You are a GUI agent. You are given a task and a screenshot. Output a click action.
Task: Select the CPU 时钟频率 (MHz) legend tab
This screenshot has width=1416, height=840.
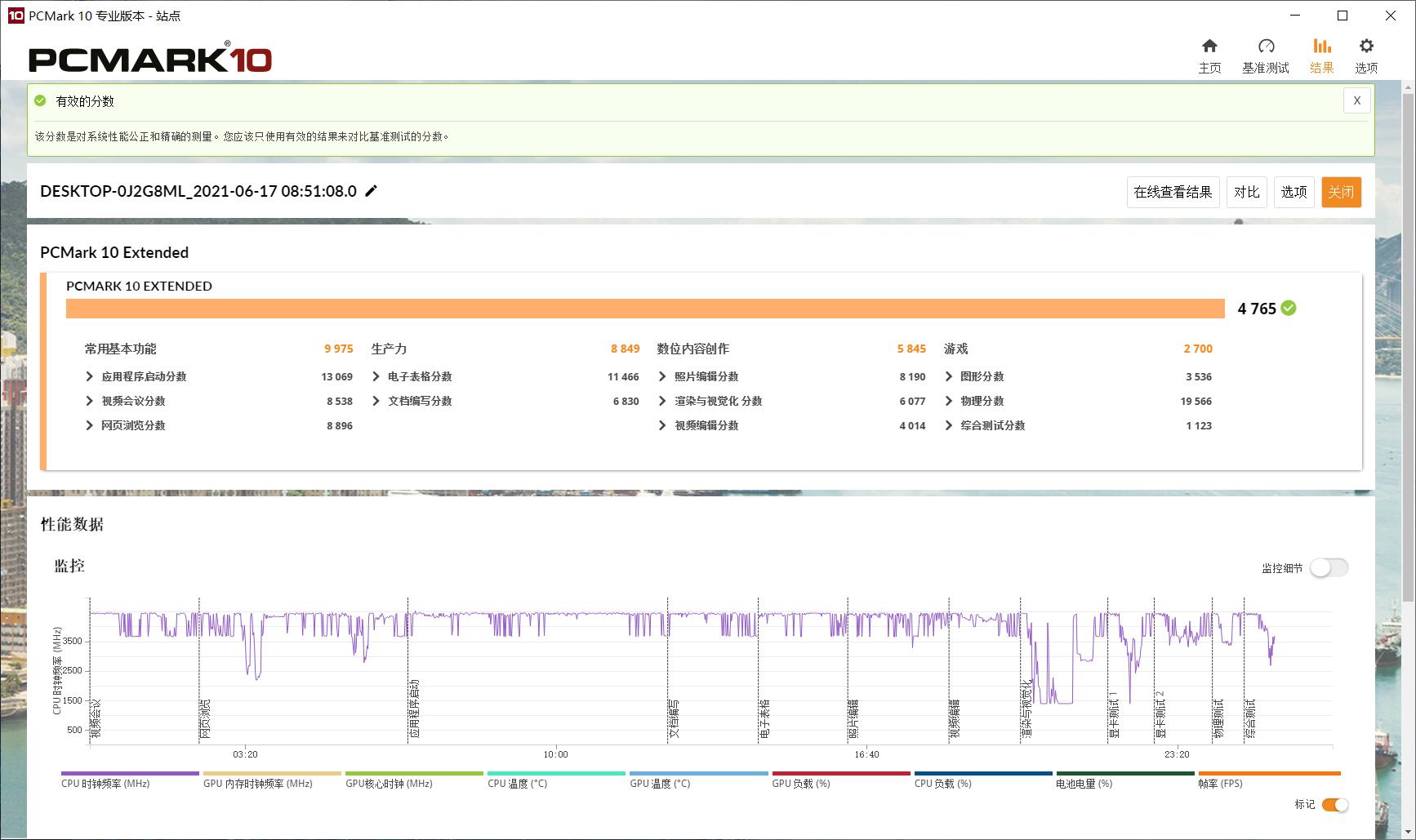click(x=130, y=780)
